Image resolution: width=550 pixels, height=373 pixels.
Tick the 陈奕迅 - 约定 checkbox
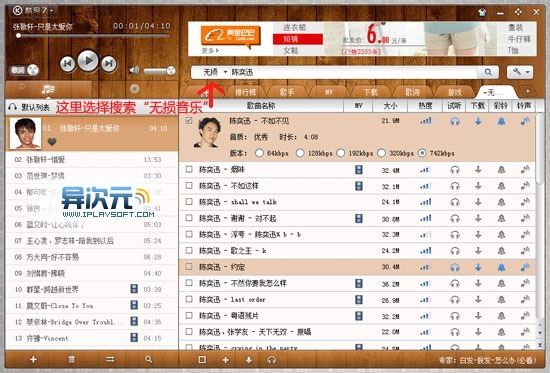pyautogui.click(x=189, y=267)
